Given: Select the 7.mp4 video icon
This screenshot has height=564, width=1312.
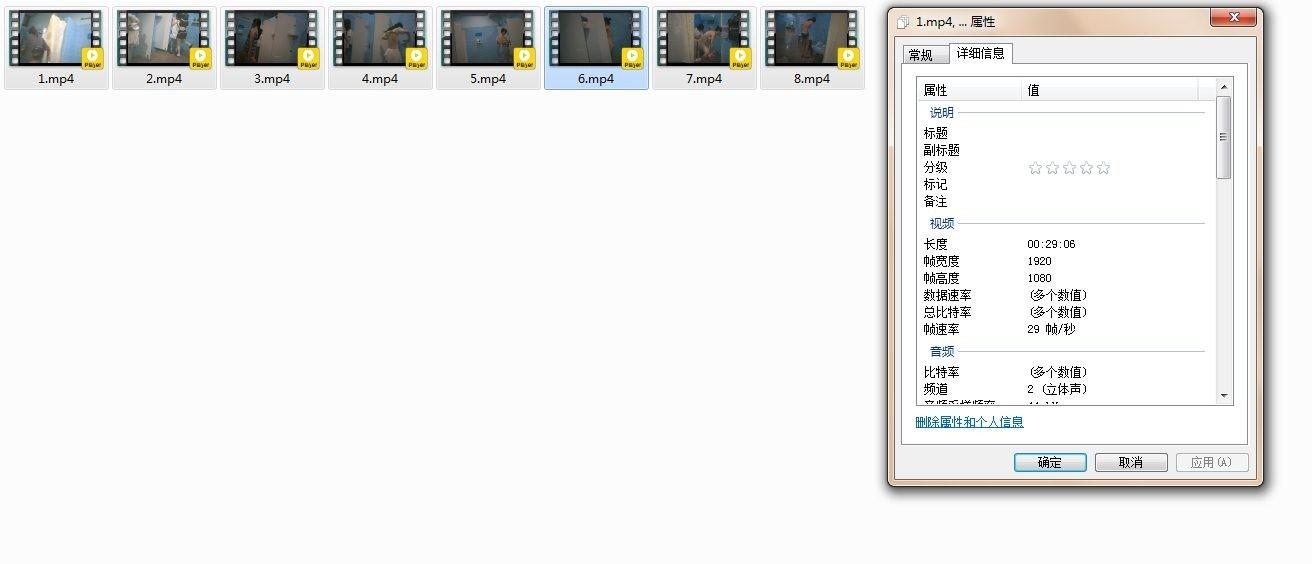Looking at the screenshot, I should [x=704, y=41].
